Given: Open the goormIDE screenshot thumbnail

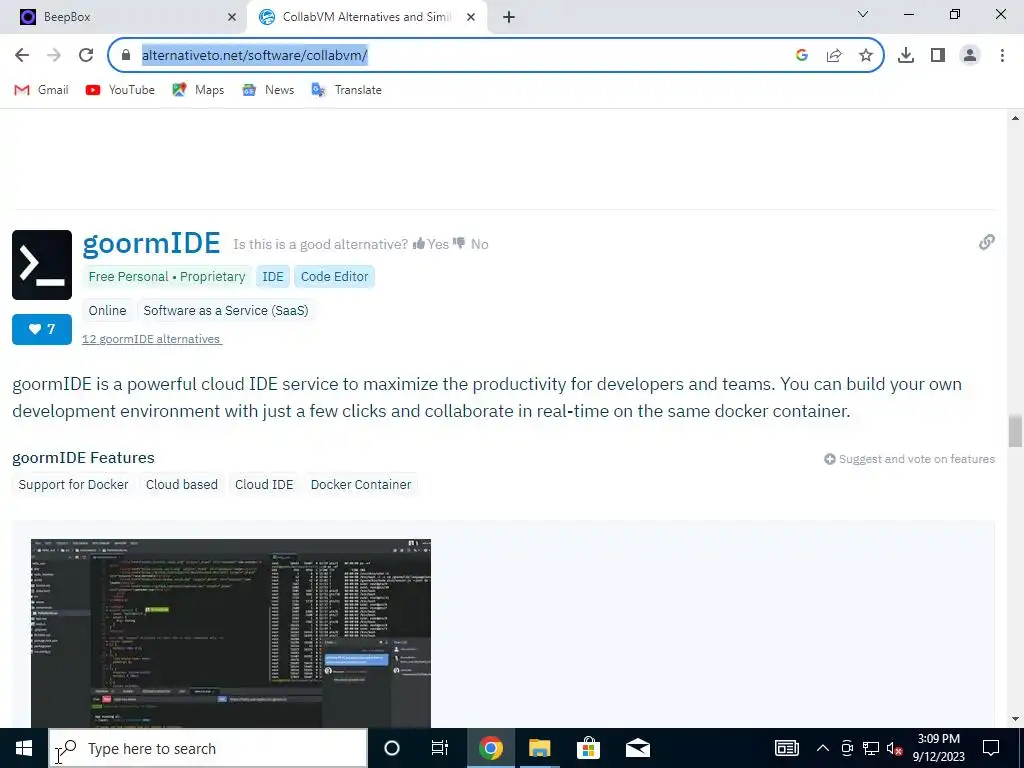Looking at the screenshot, I should coord(231,633).
